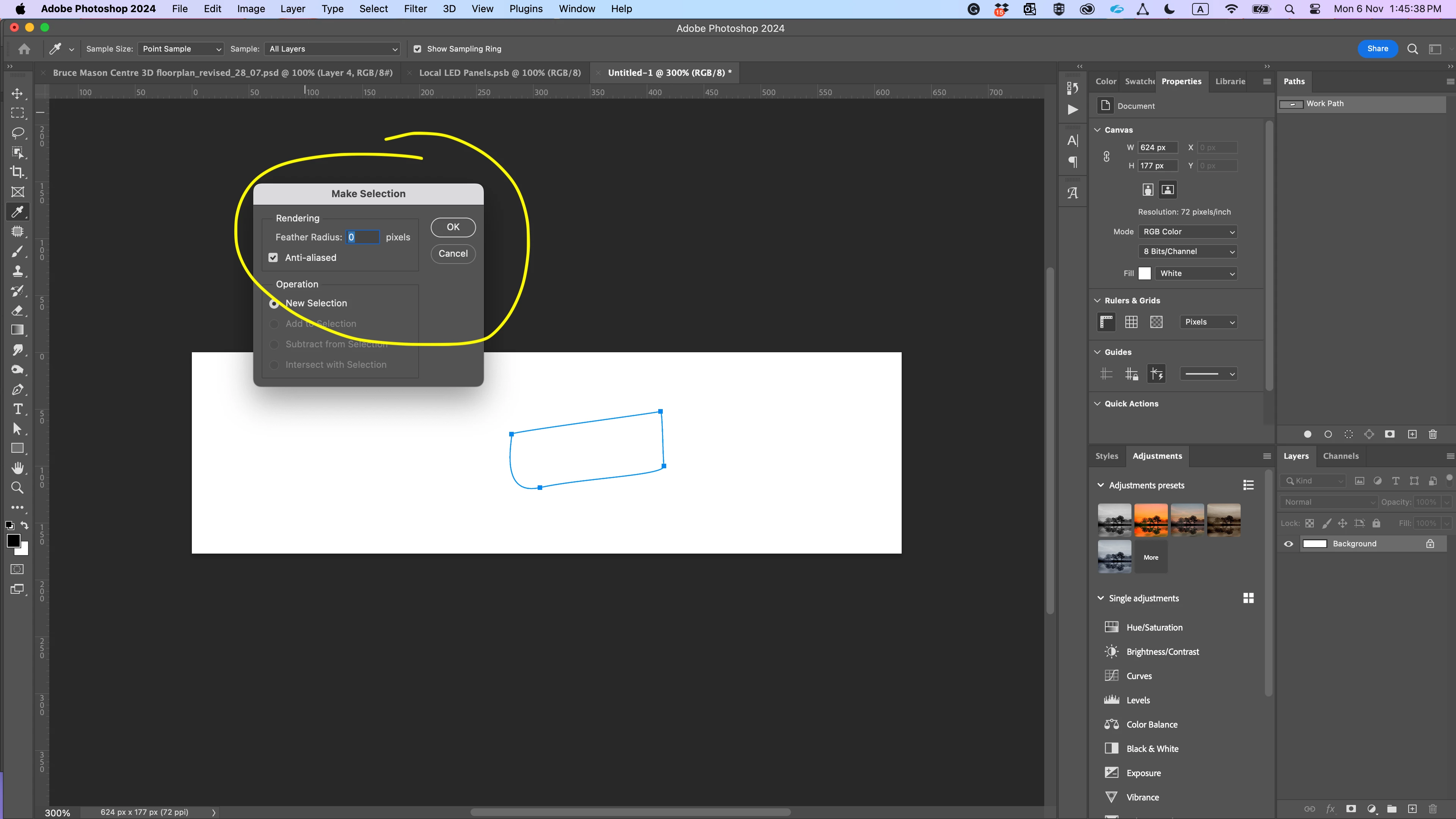This screenshot has width=1456, height=819.
Task: Click the Fill white color swatch
Action: point(1145,273)
